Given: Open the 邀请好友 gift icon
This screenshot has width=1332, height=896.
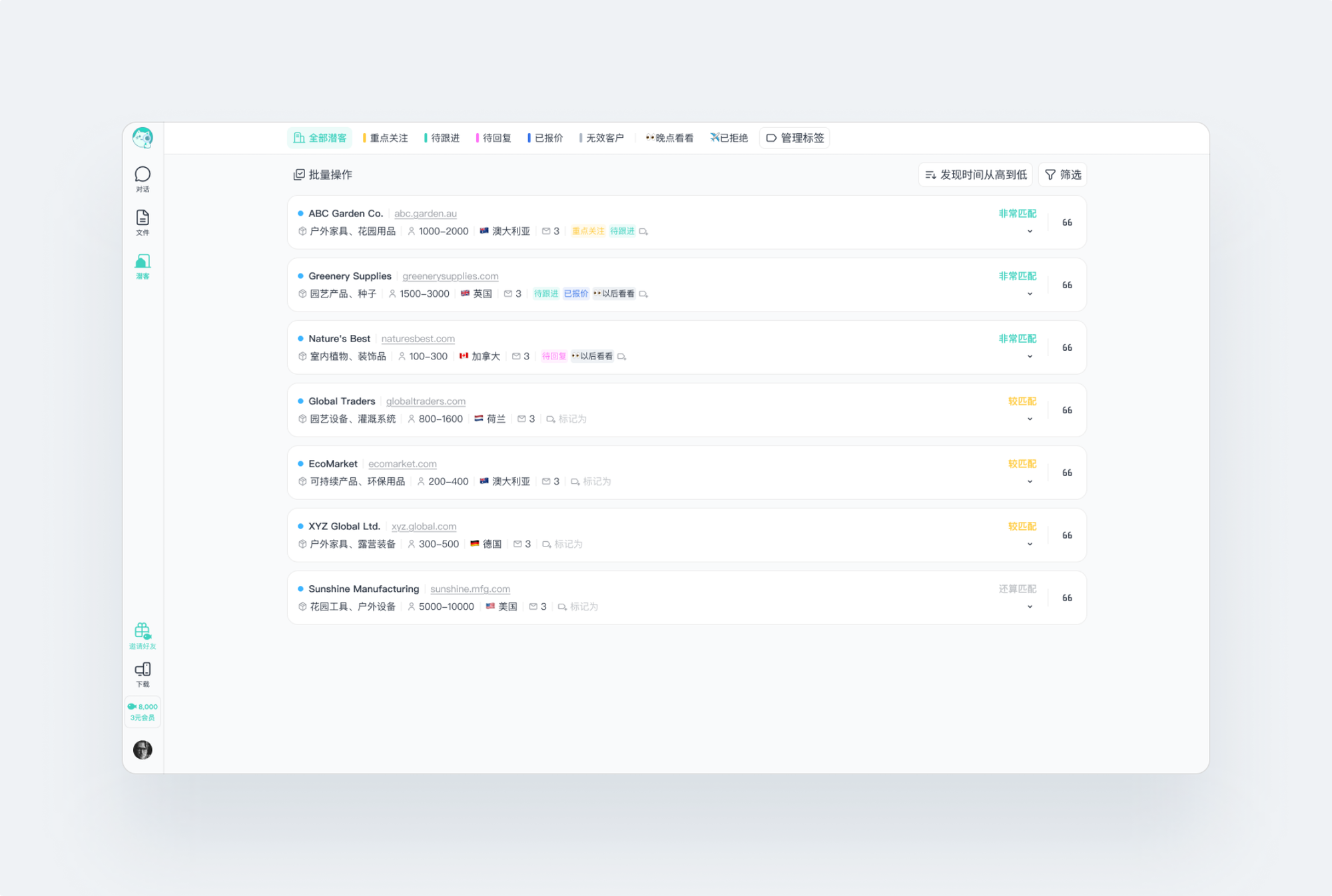Looking at the screenshot, I should click(x=143, y=636).
